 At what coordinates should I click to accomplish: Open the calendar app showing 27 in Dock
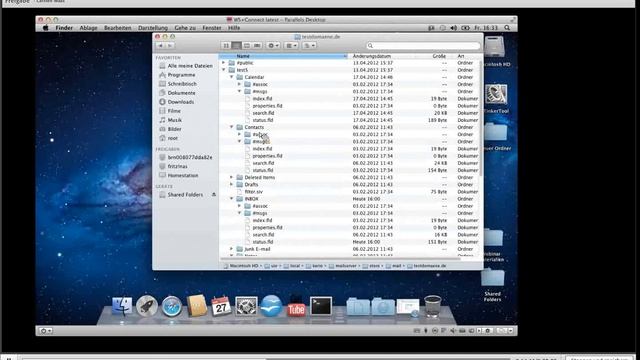tap(221, 306)
